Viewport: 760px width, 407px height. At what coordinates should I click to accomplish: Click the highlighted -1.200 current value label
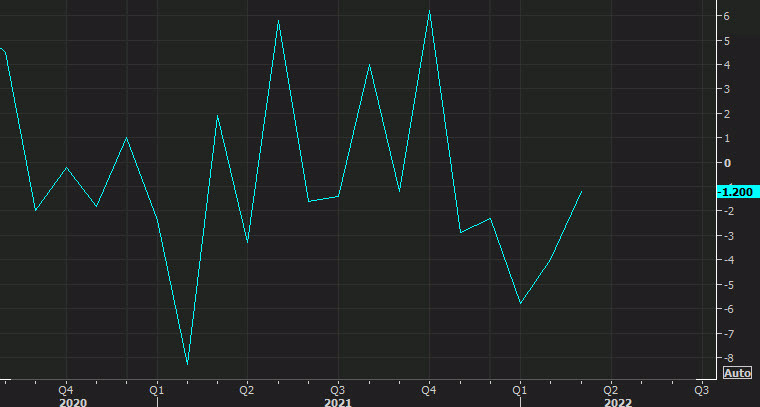click(x=735, y=191)
